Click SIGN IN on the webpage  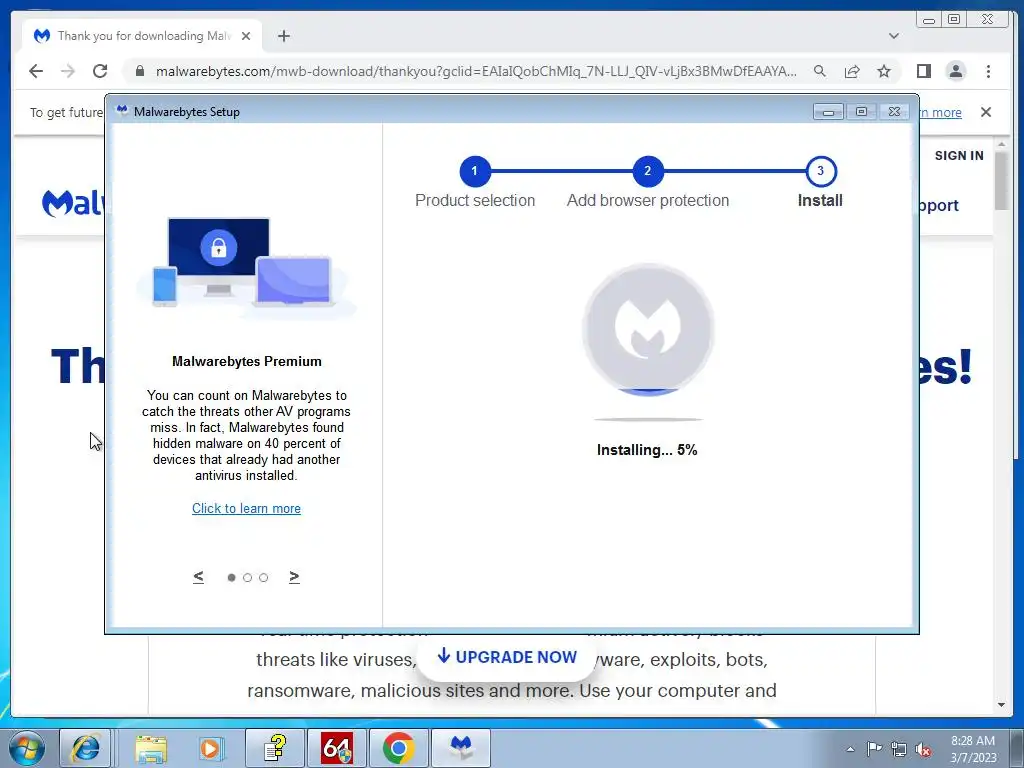pos(959,155)
